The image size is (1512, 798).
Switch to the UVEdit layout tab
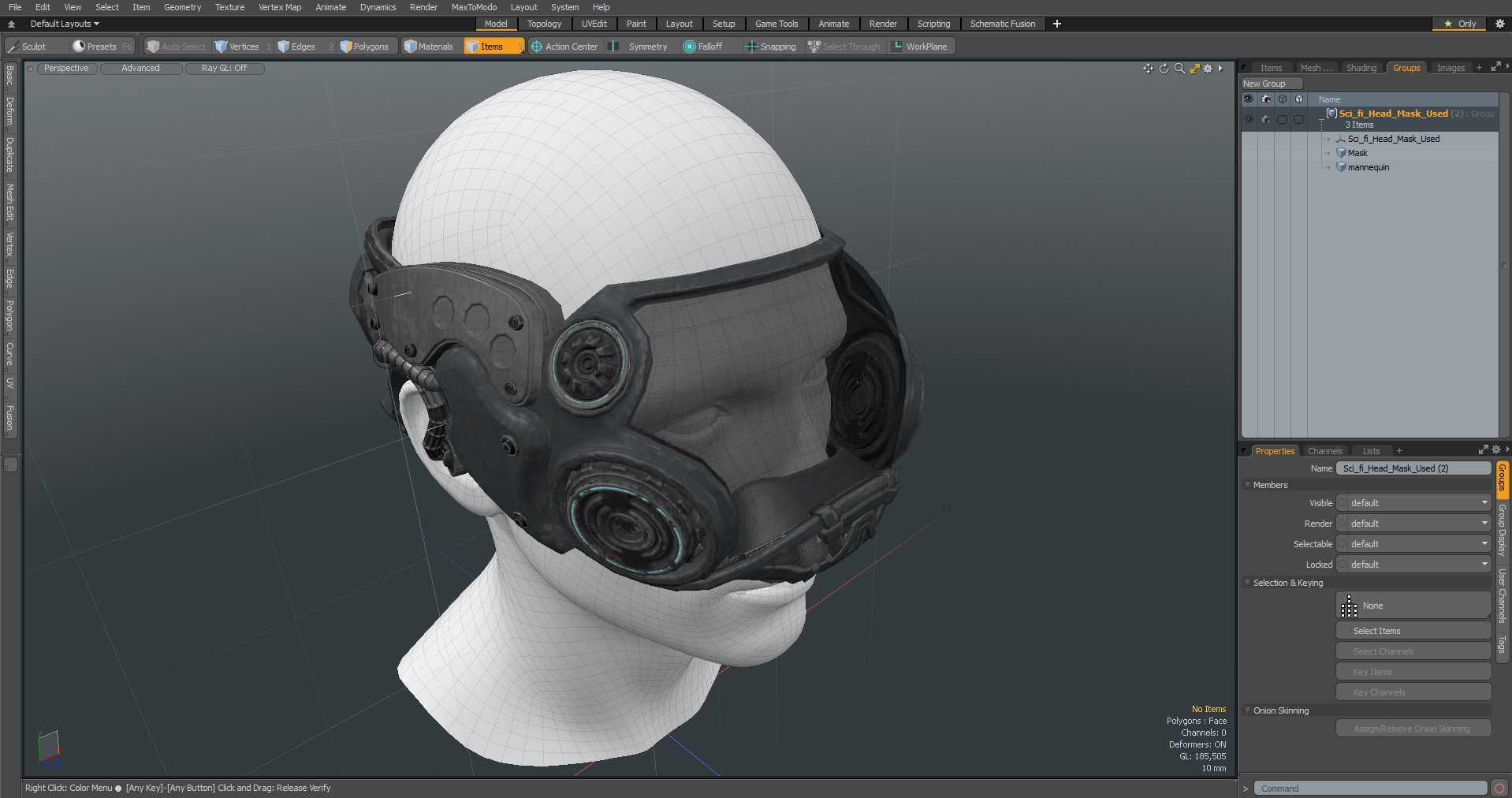(594, 24)
